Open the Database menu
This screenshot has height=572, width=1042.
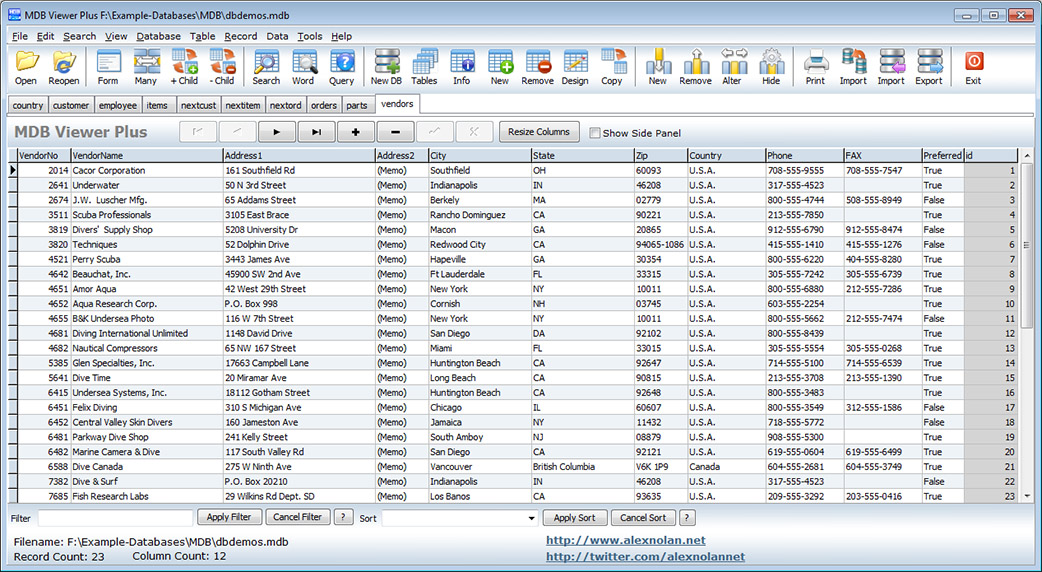tap(158, 37)
